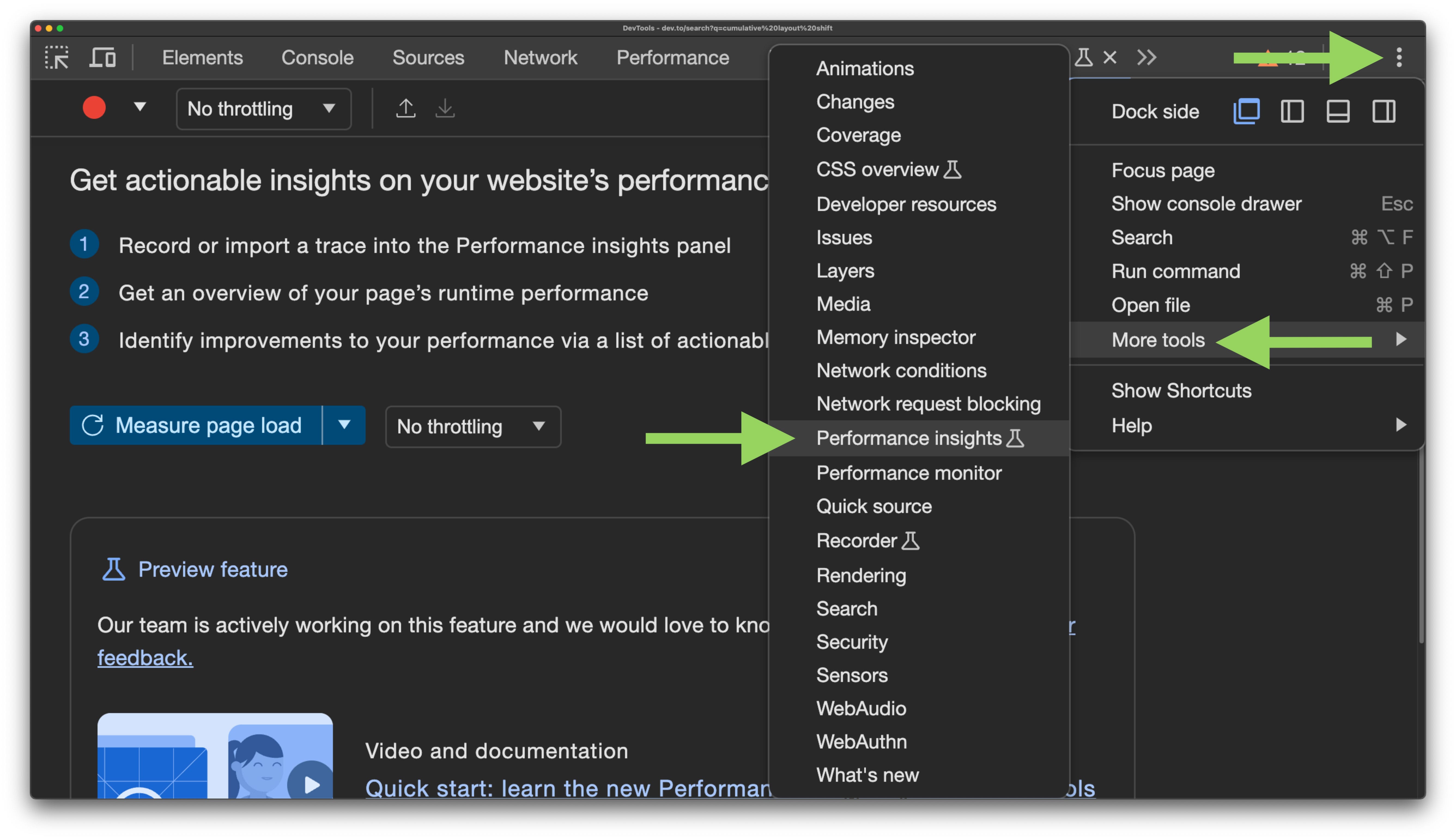This screenshot has width=1456, height=839.
Task: Undock DevTools into separate window
Action: tap(1246, 111)
